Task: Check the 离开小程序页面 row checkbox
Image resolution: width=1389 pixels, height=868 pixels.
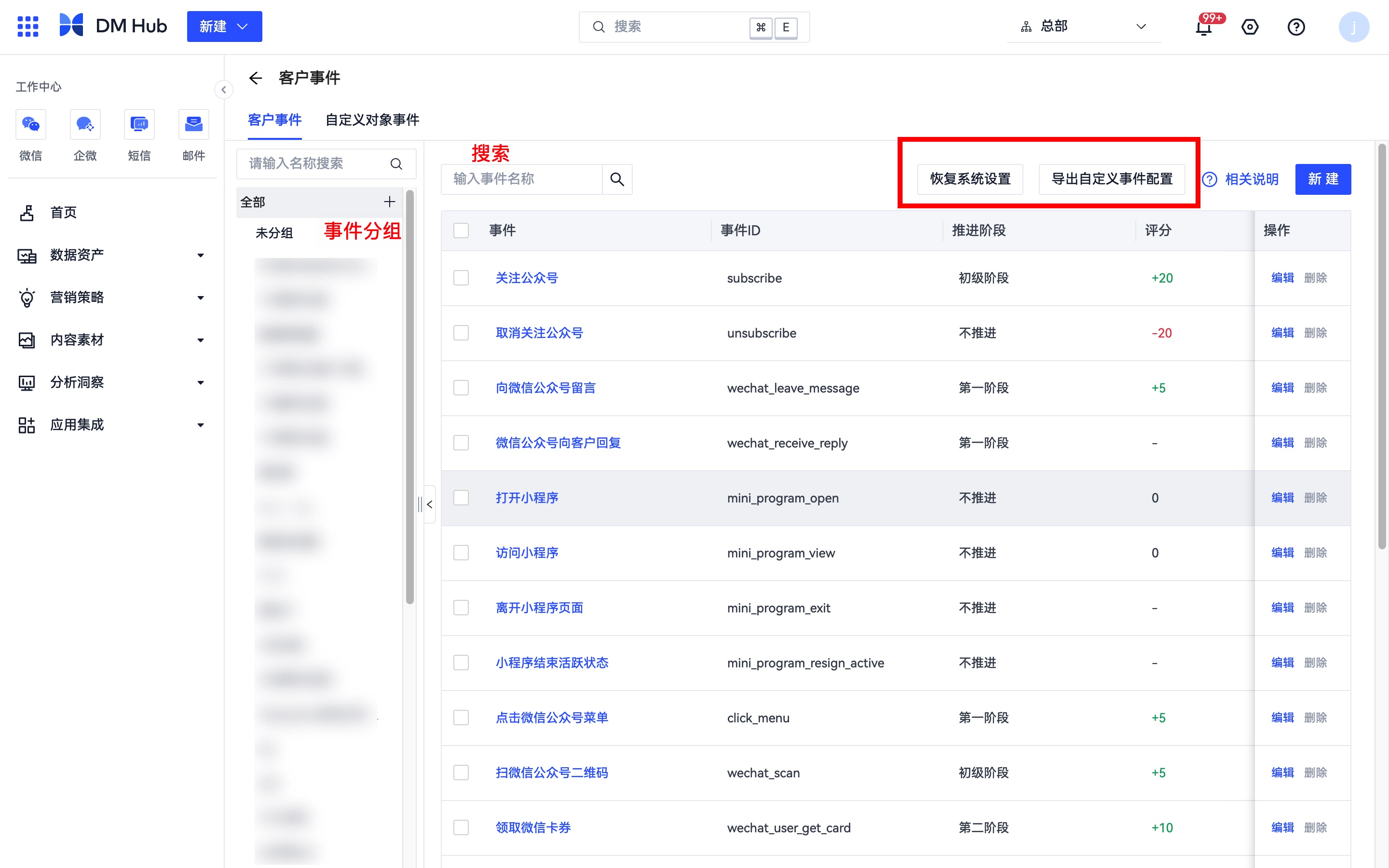Action: tap(461, 608)
